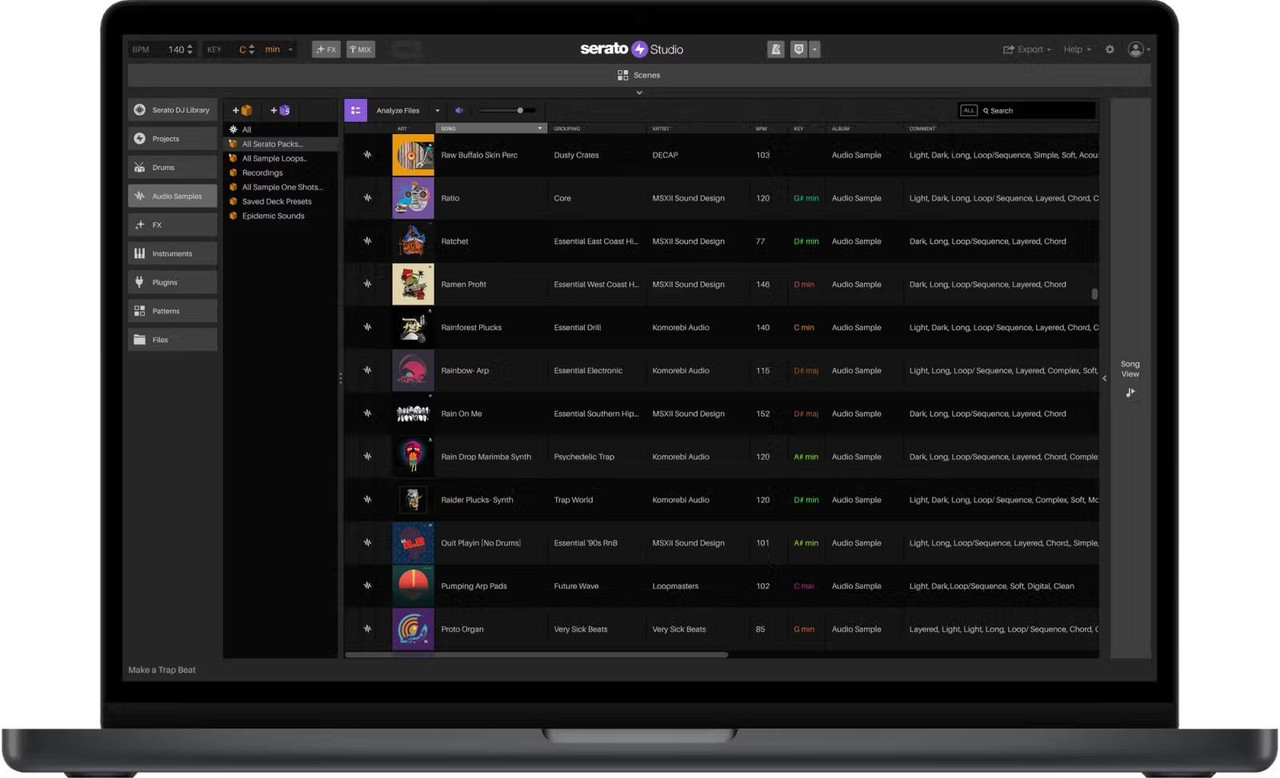Open the Help dropdown menu

coord(1077,49)
